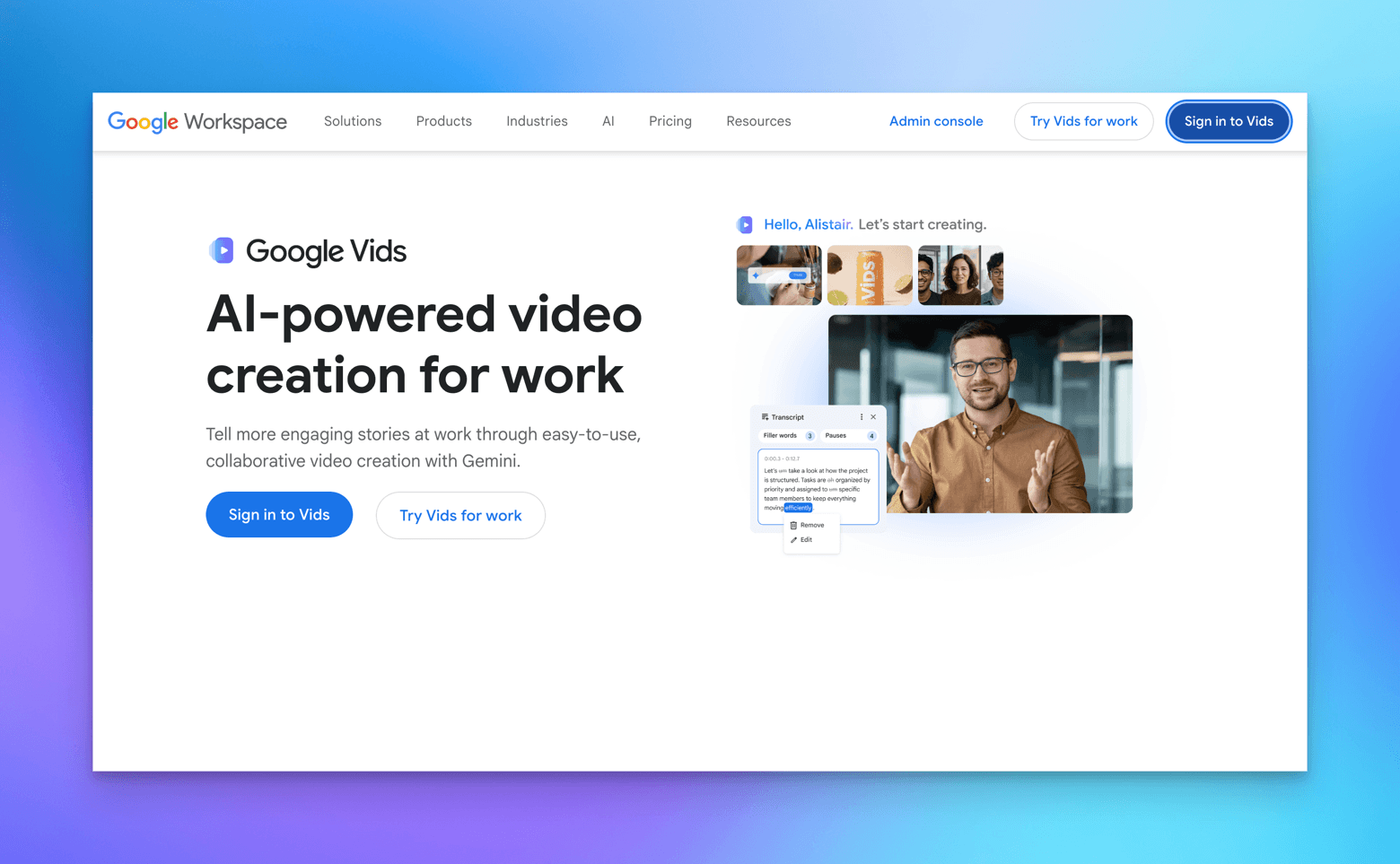This screenshot has width=1400, height=864.
Task: Click the AI-powered video creation for work headline
Action: 424,345
